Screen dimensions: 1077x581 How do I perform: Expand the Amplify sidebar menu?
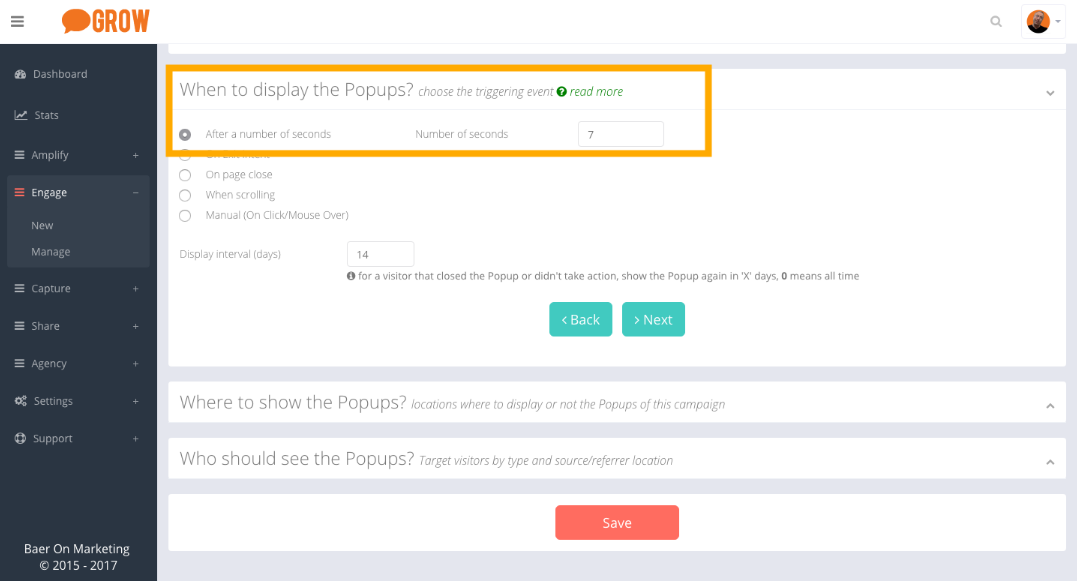click(x=135, y=155)
